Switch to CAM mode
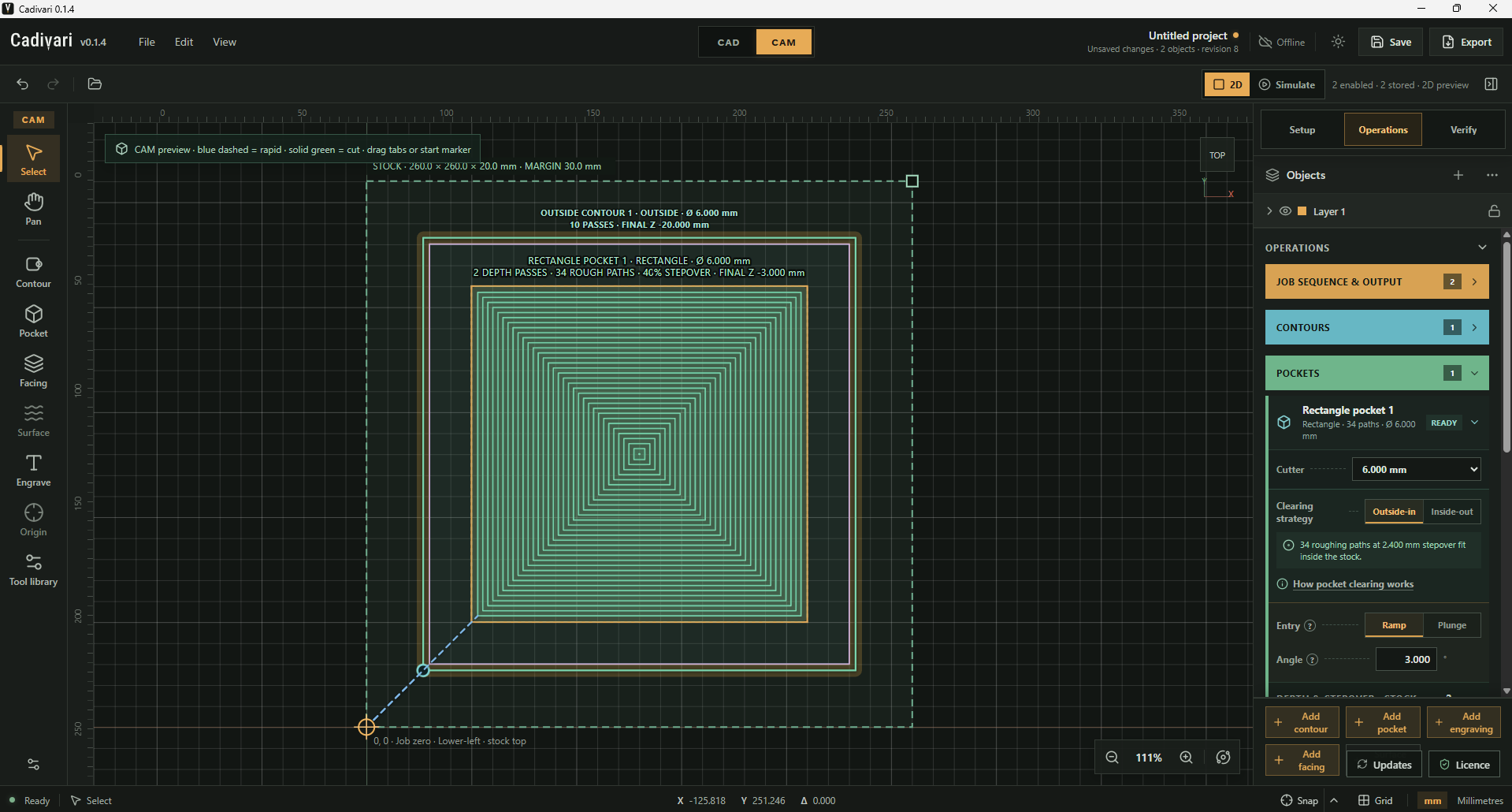 (x=784, y=43)
